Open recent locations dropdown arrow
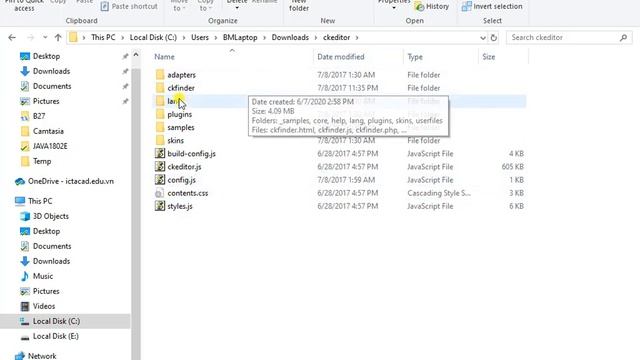 (45, 38)
